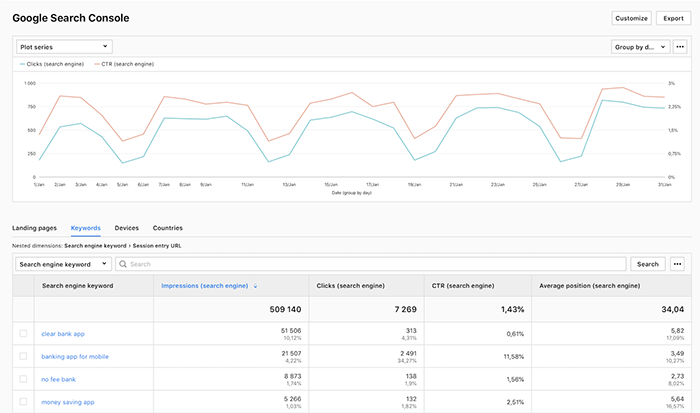Open the chart's three-dot options menu
This screenshot has height=413, width=700.
point(681,46)
